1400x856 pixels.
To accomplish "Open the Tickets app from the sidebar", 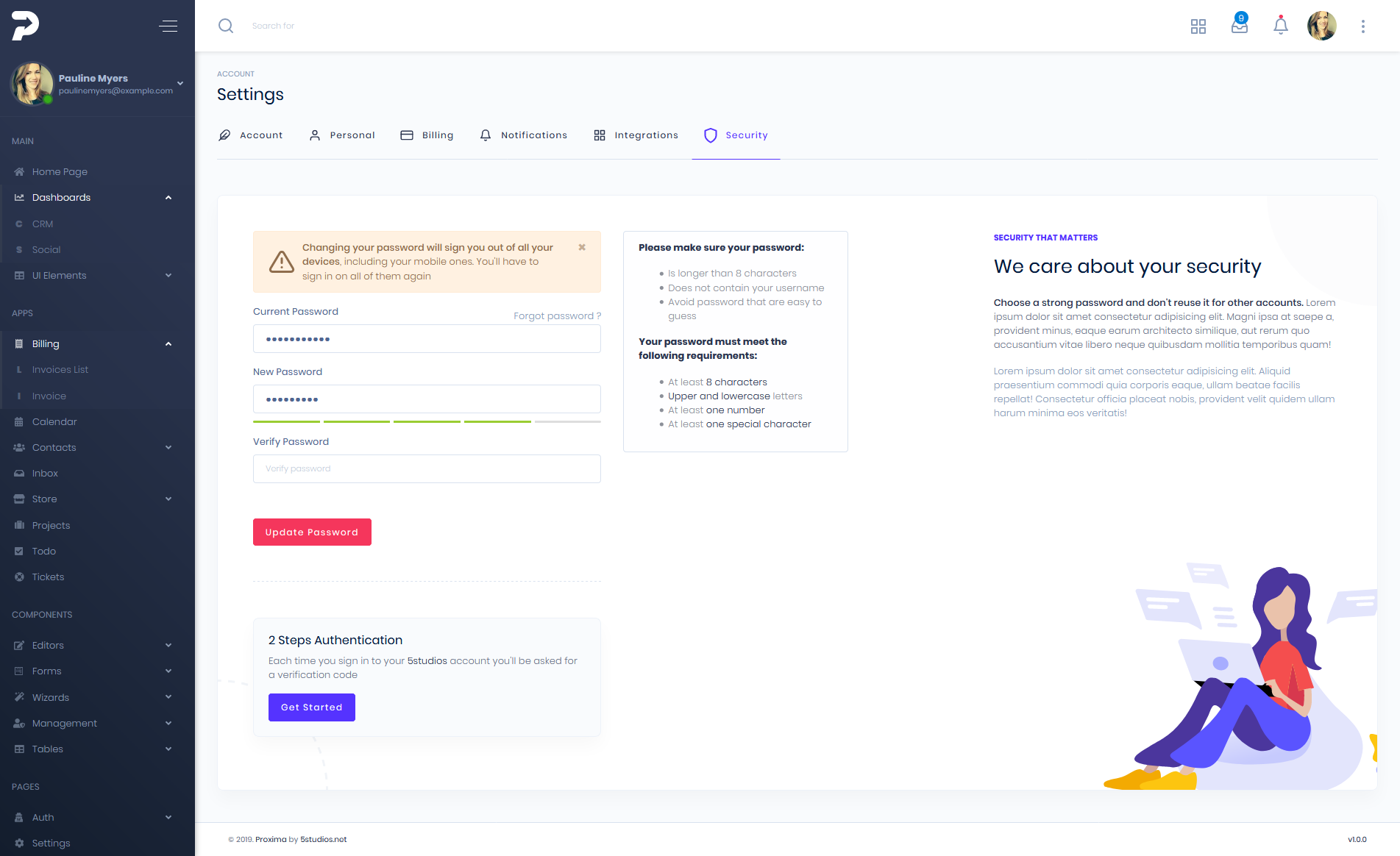I will 49,577.
